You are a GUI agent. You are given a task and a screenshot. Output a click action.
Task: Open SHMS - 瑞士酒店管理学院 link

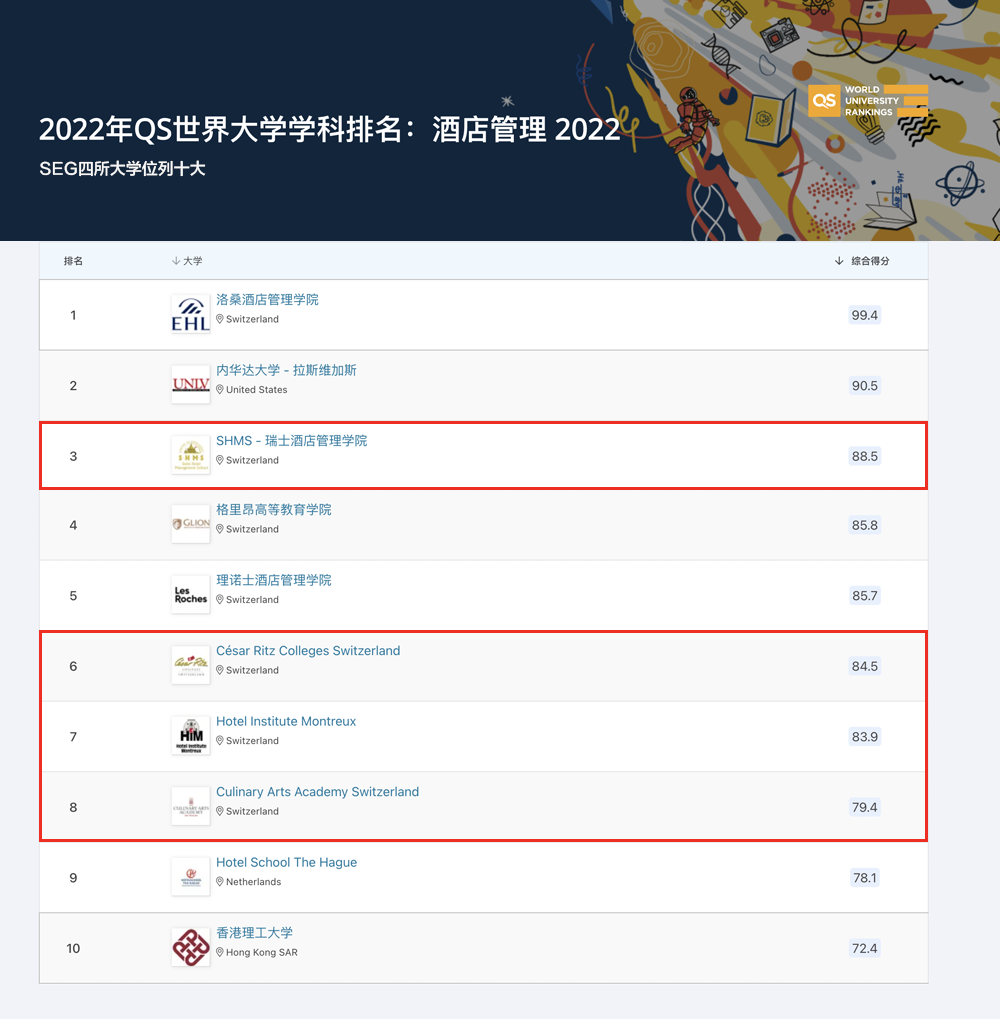(292, 441)
